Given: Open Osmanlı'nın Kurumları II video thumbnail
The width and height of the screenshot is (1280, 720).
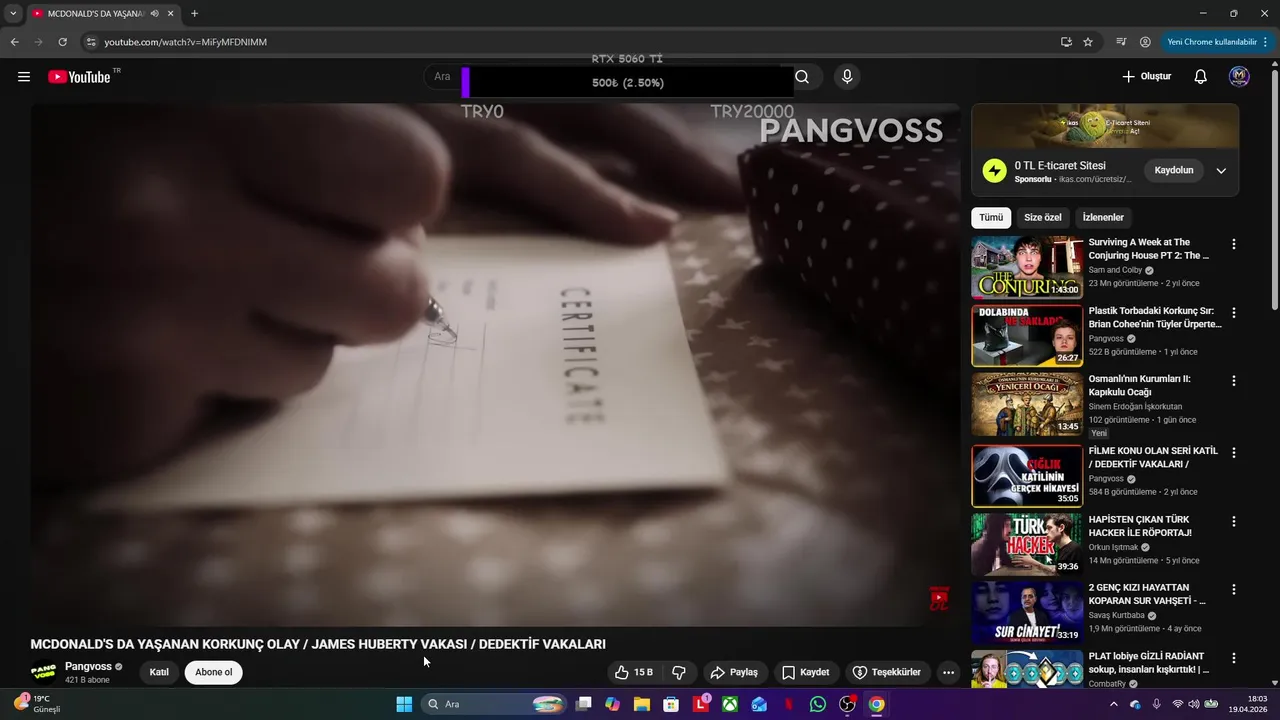Looking at the screenshot, I should point(1027,404).
